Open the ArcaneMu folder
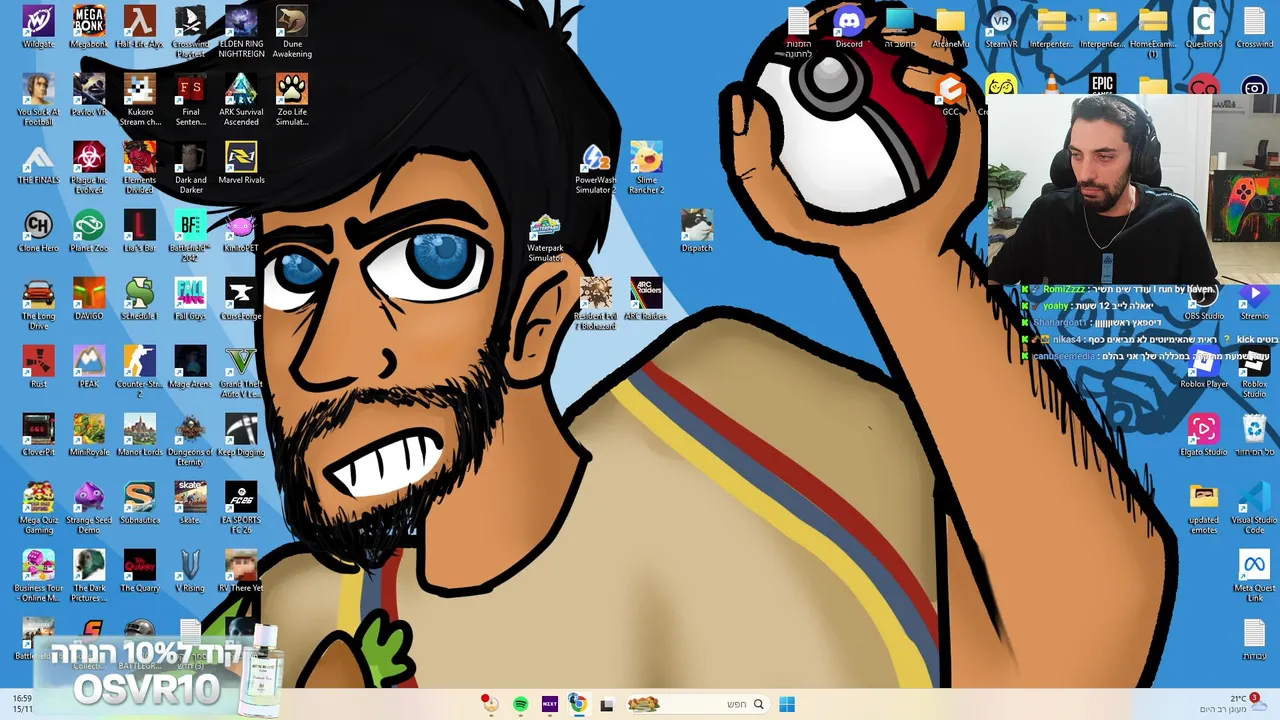This screenshot has height=720, width=1280. click(950, 27)
